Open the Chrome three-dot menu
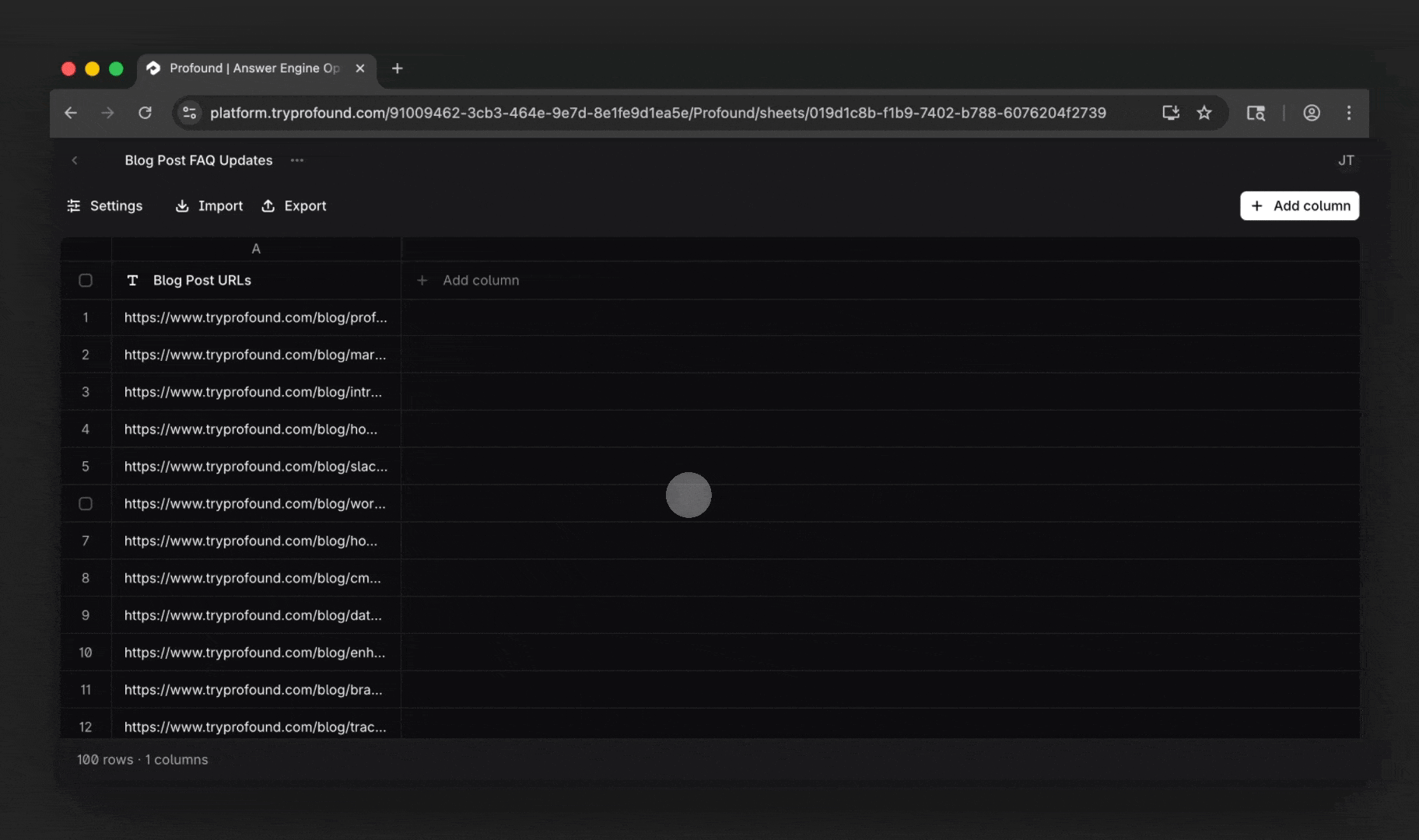Image resolution: width=1419 pixels, height=840 pixels. 1349,113
